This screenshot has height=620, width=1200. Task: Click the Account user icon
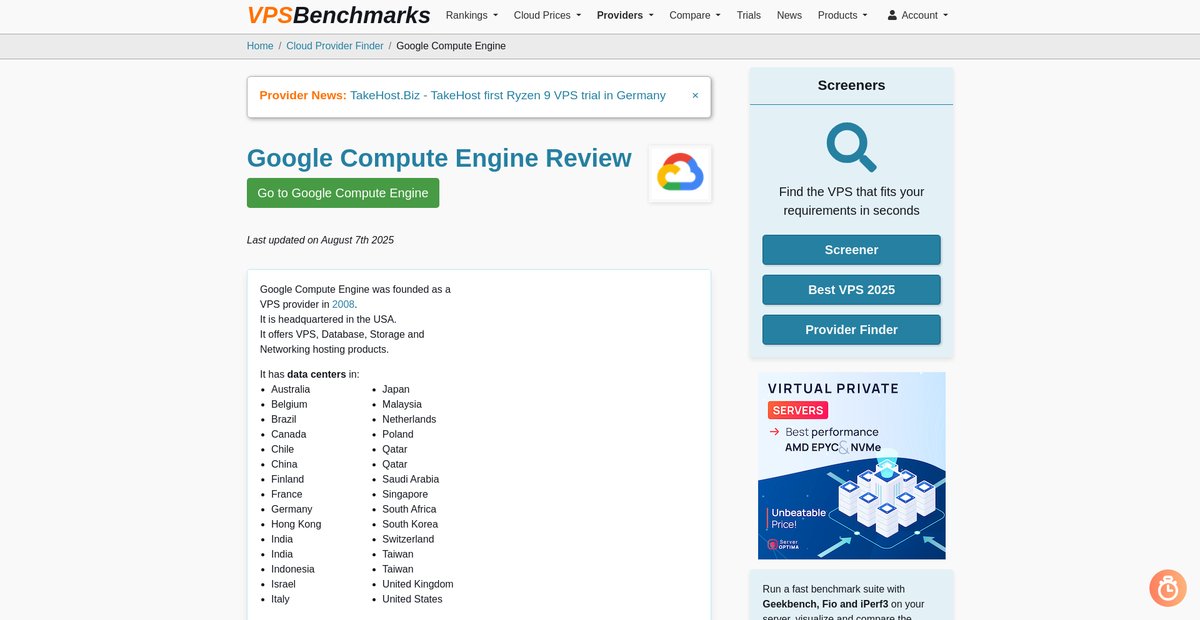pyautogui.click(x=892, y=15)
